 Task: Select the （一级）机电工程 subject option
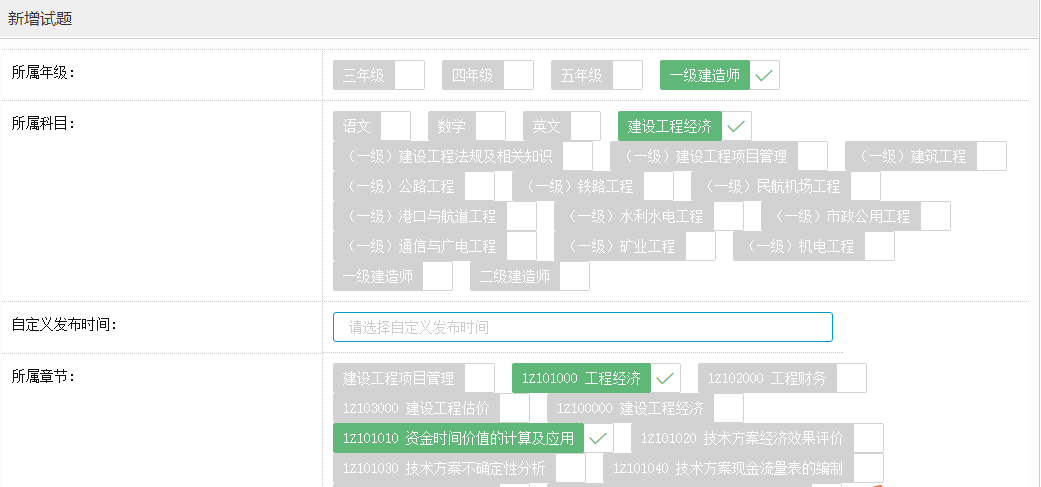tap(799, 246)
